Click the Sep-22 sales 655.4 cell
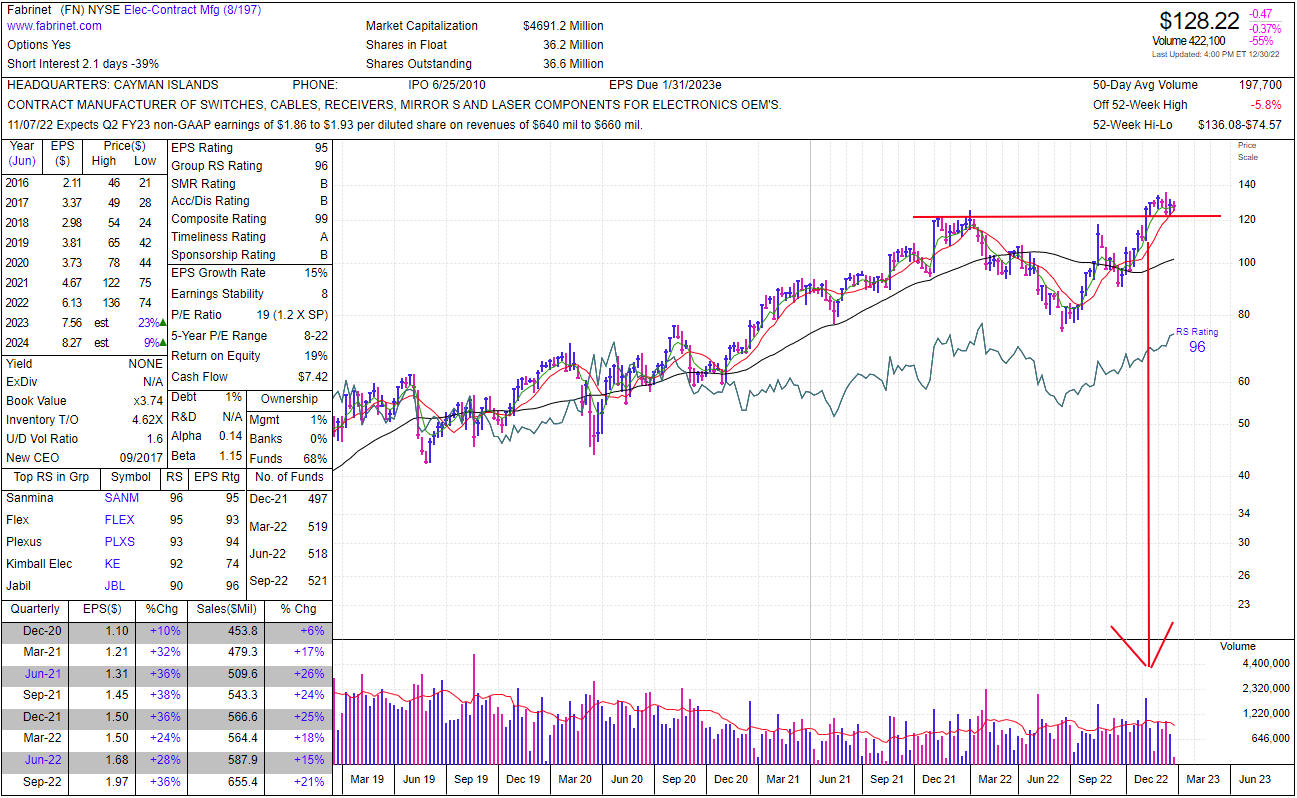 243,782
